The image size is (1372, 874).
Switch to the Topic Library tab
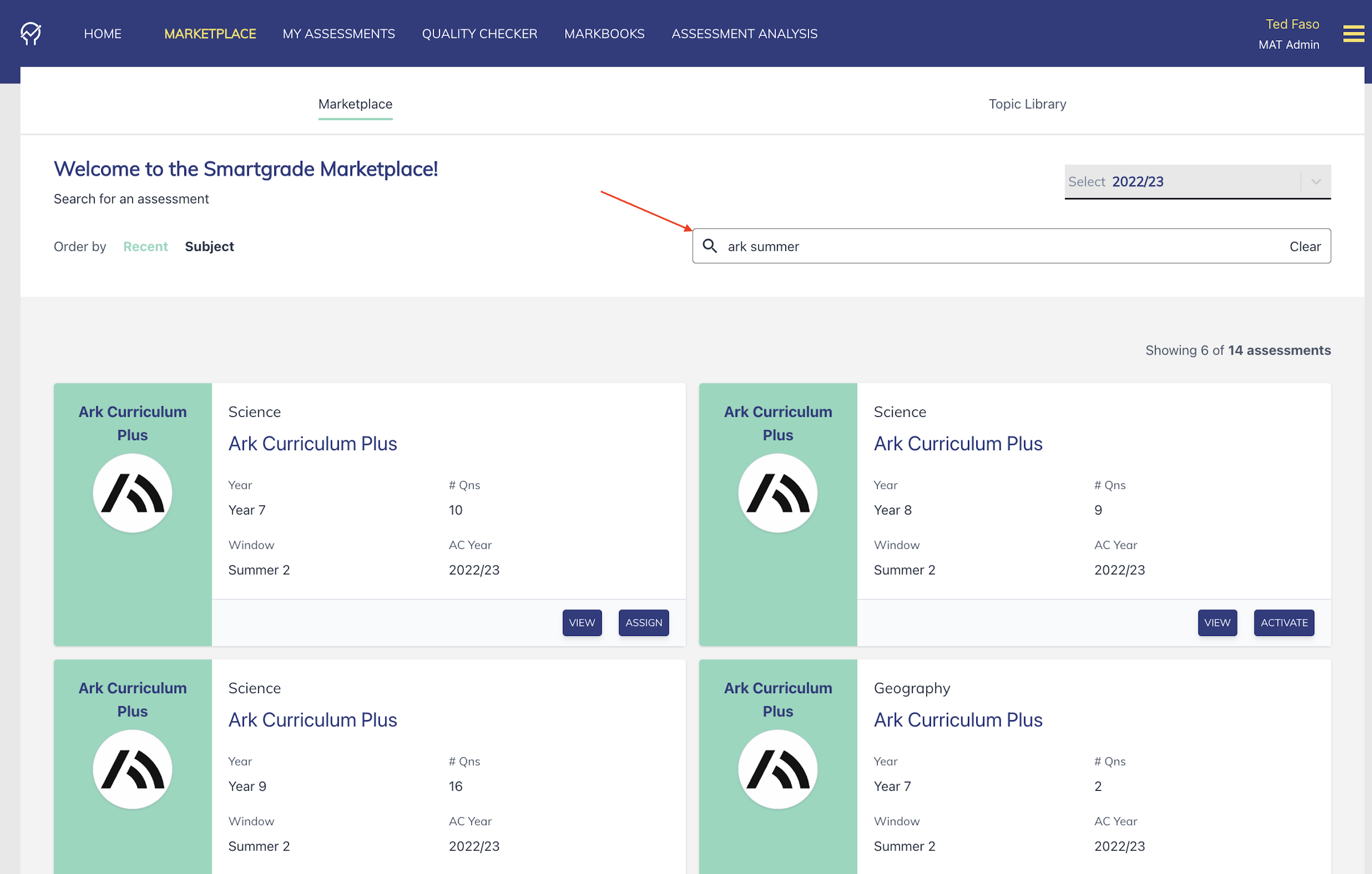coord(1027,104)
